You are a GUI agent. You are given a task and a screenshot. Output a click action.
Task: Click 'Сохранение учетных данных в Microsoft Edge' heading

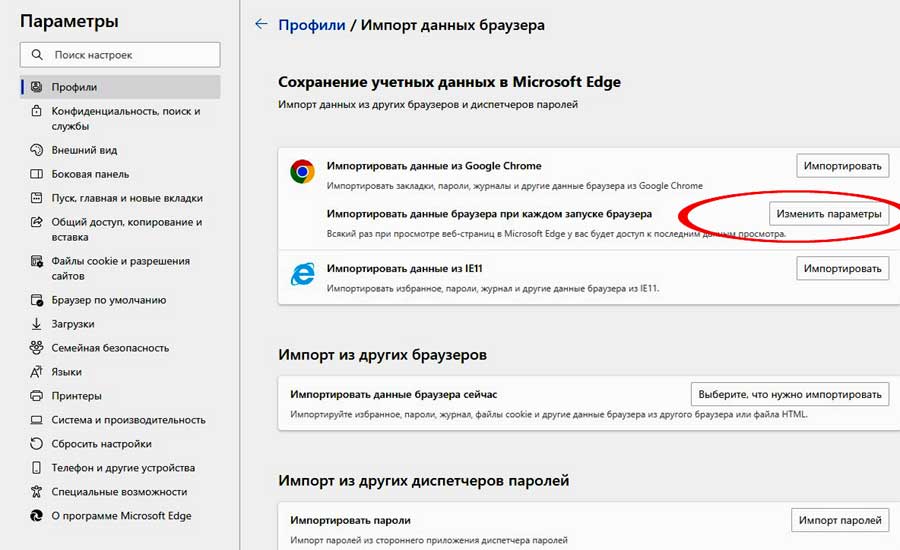449,82
